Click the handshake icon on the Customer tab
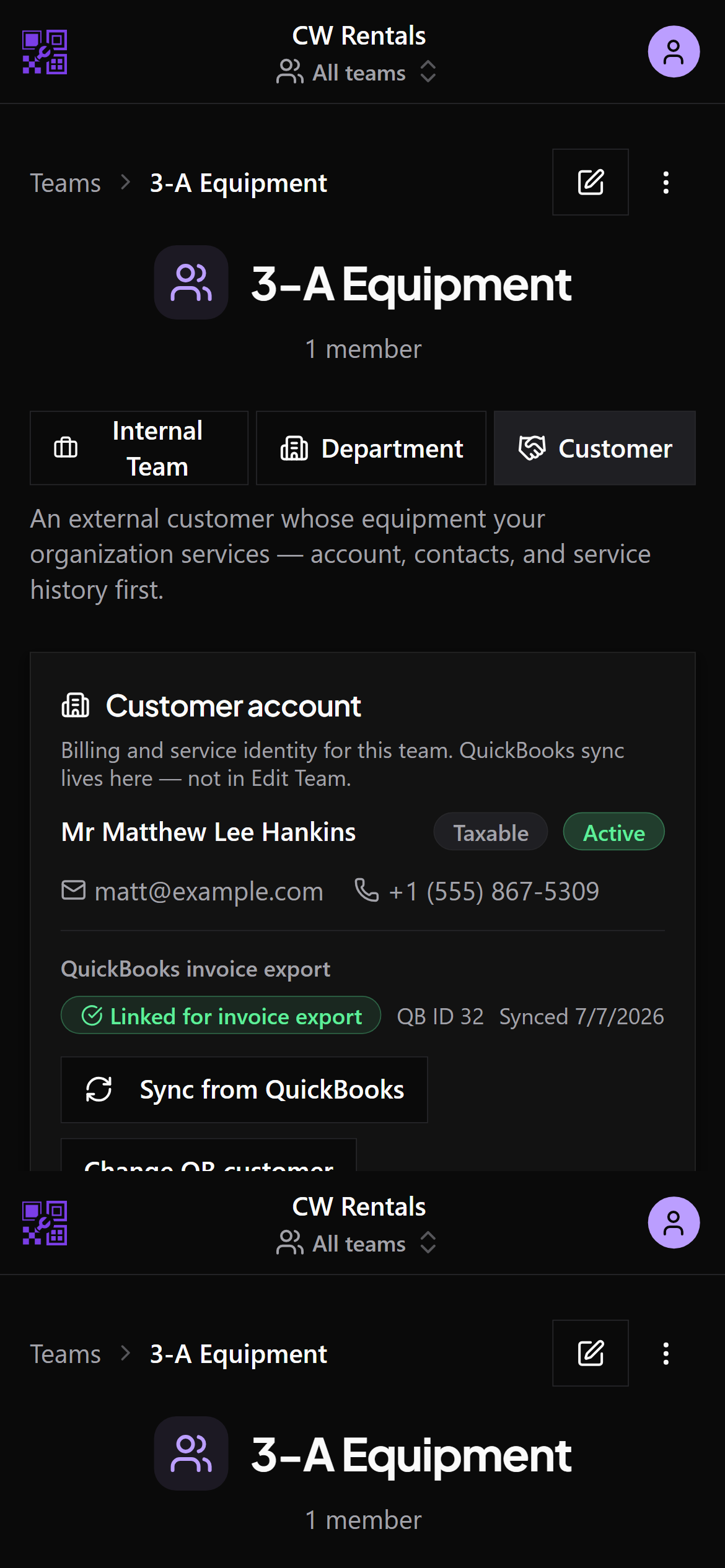The image size is (725, 1568). pyautogui.click(x=532, y=448)
